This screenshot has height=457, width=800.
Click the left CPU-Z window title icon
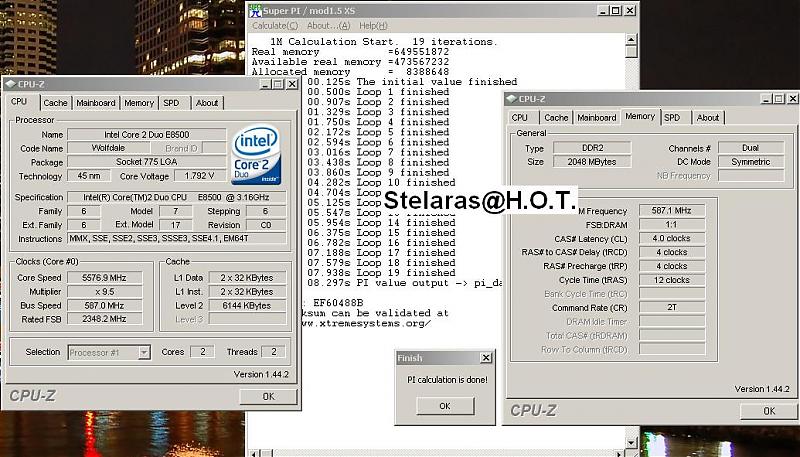(10, 84)
